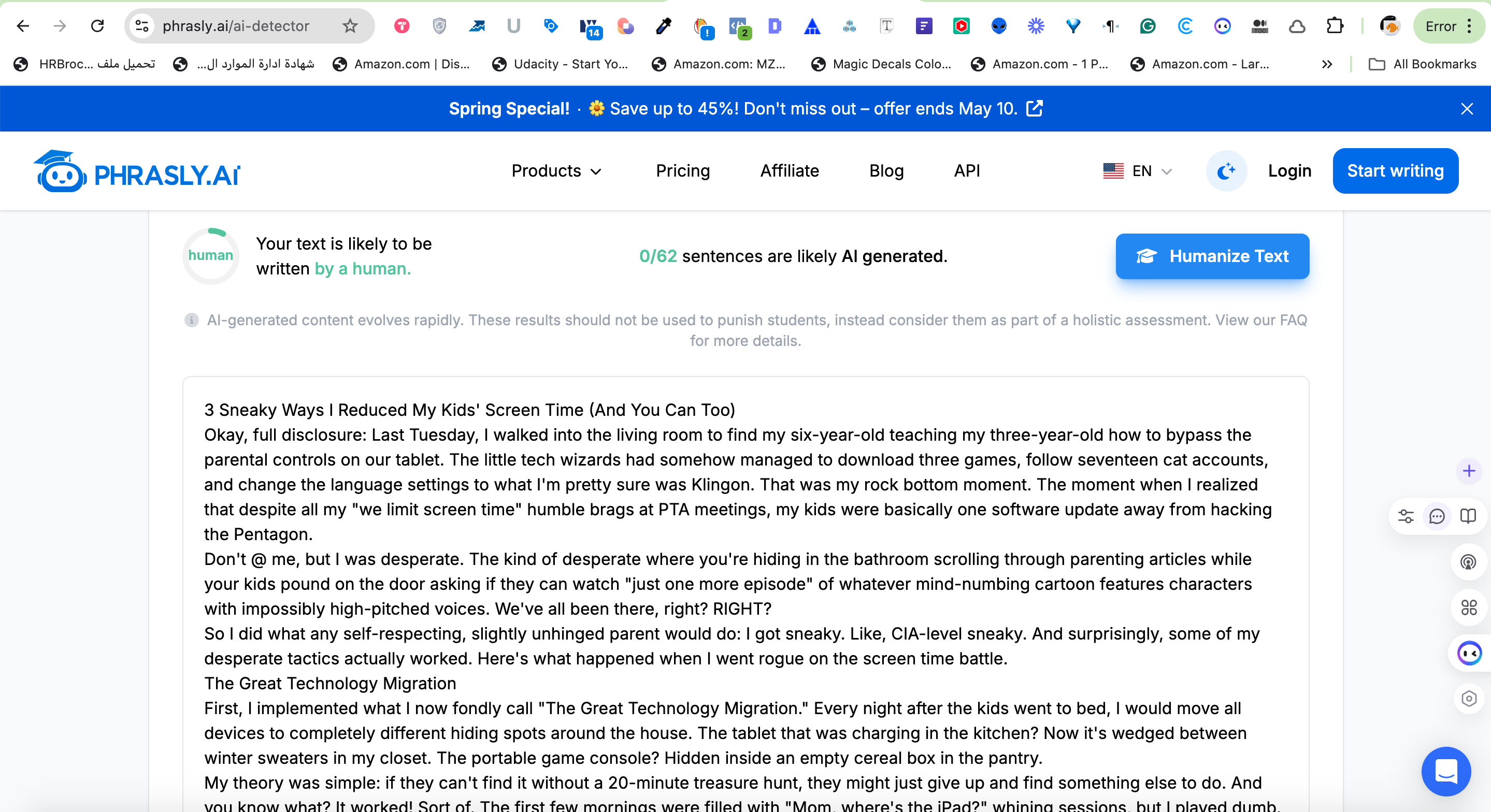Expand the Products dropdown menu

(556, 171)
